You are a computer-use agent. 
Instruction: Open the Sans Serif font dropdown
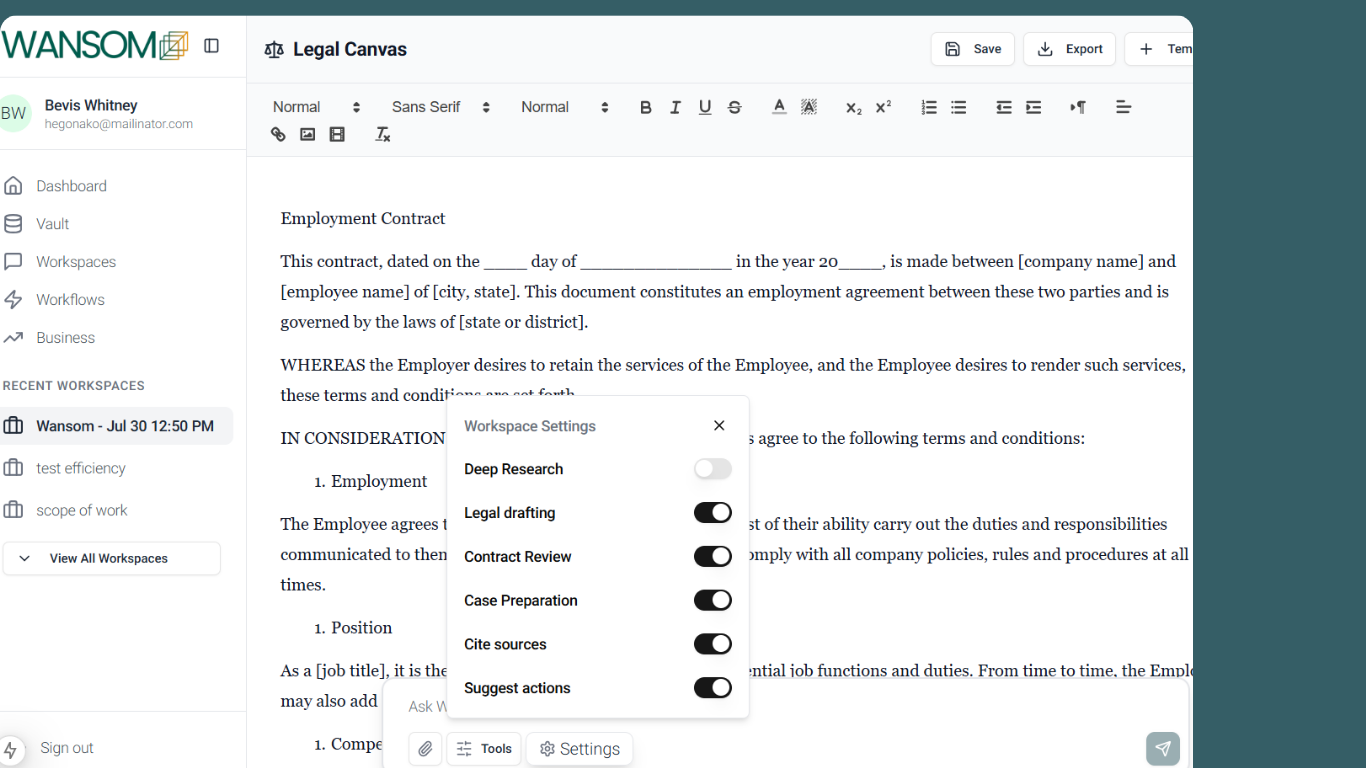point(439,107)
